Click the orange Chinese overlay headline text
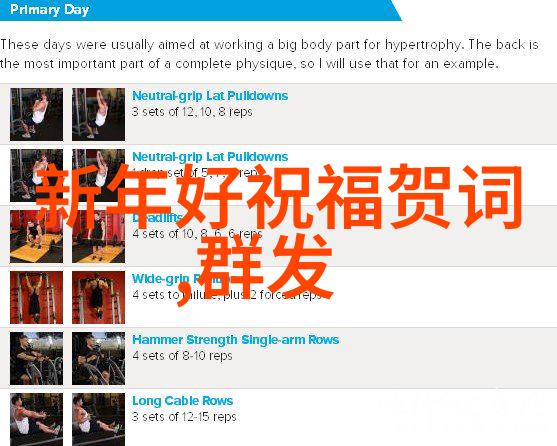The width and height of the screenshot is (557, 446). pyautogui.click(x=279, y=233)
